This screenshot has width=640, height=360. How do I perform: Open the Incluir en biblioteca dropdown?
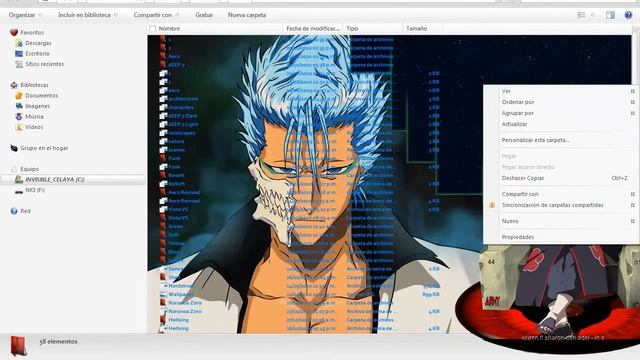(88, 15)
